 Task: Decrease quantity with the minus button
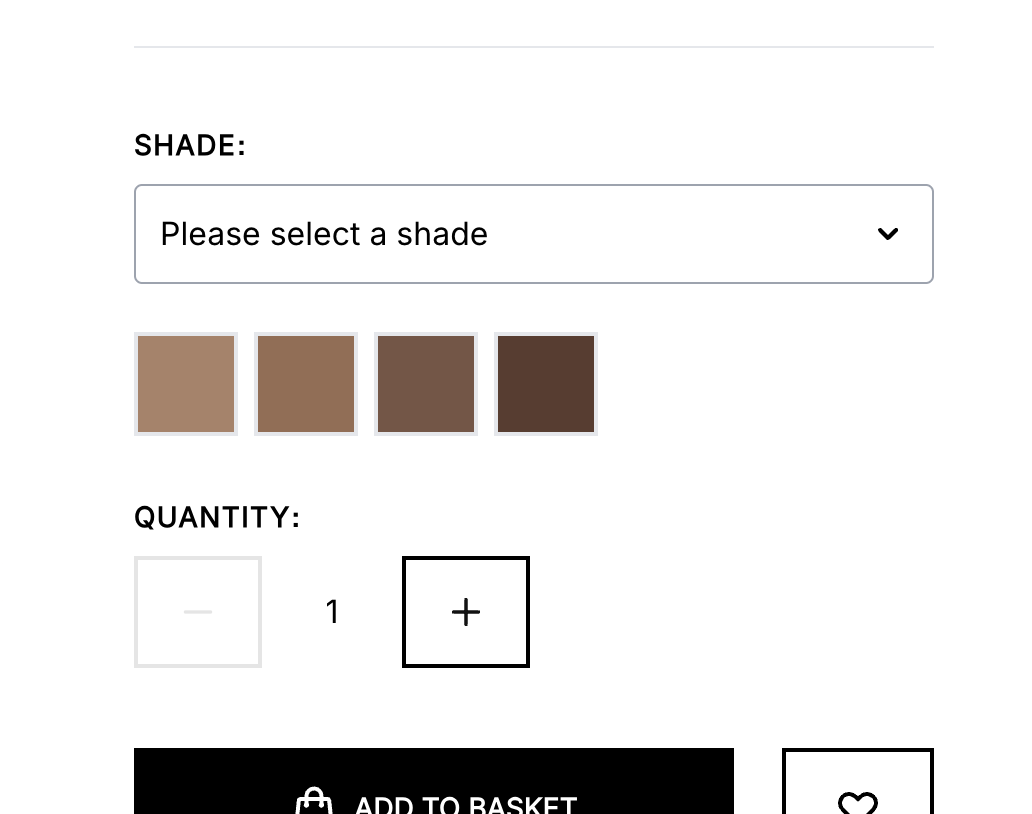pos(198,612)
